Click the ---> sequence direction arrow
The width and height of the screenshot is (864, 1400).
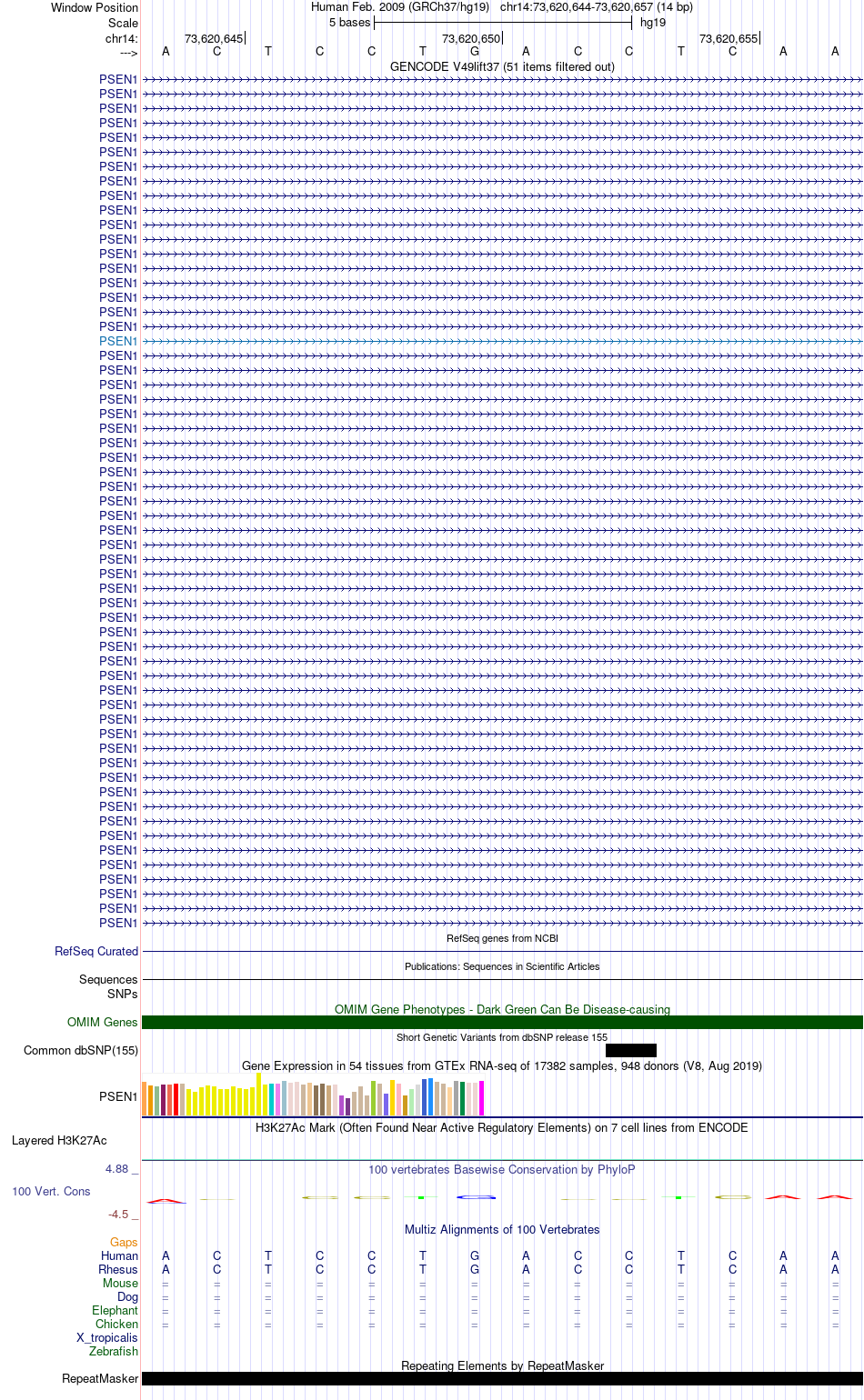click(128, 53)
